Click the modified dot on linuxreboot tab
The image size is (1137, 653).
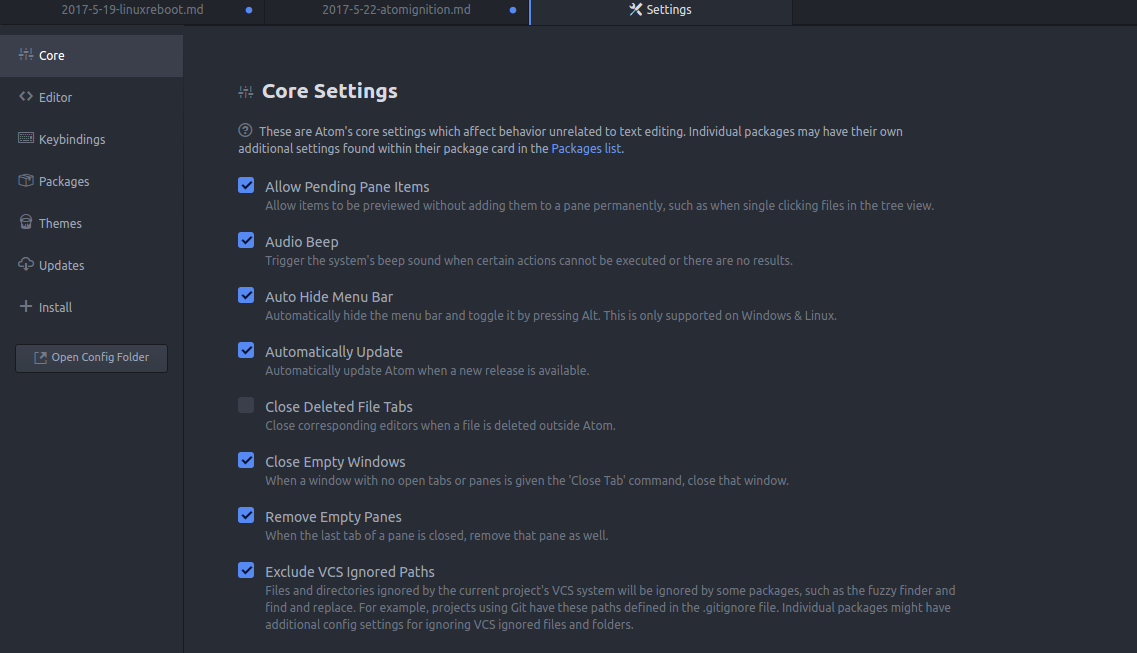249,10
